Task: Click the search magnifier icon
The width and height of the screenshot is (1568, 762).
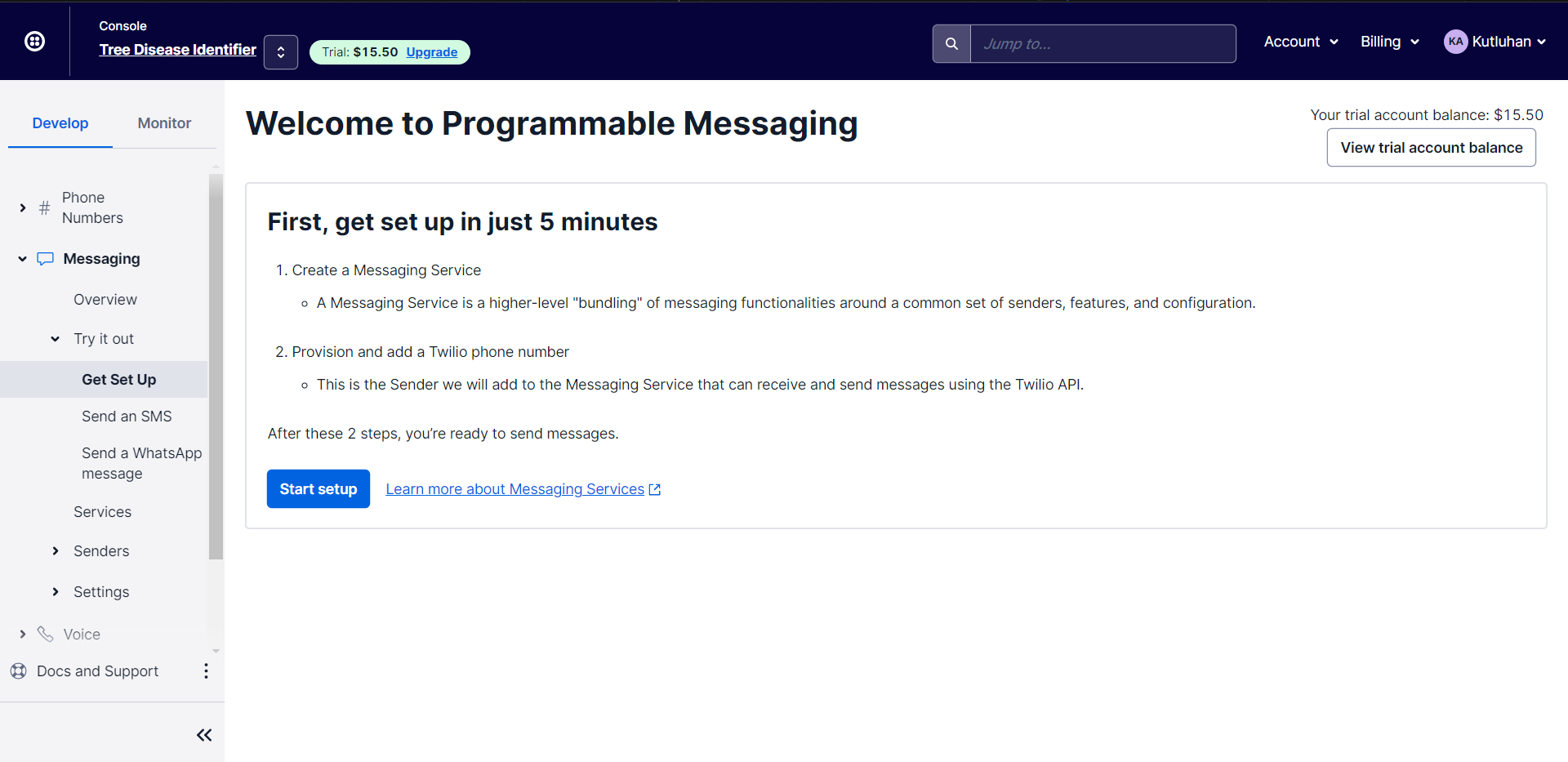Action: pyautogui.click(x=951, y=44)
